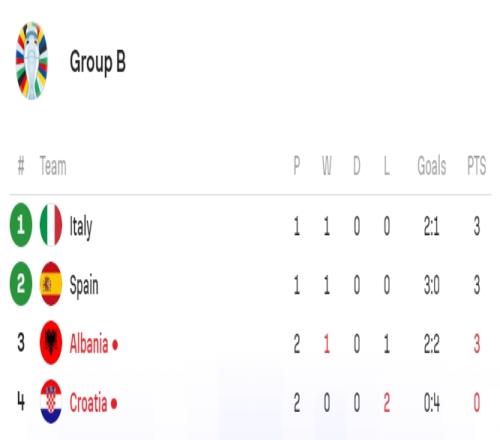Click the Group B heading
The image size is (500, 440).
coord(98,62)
